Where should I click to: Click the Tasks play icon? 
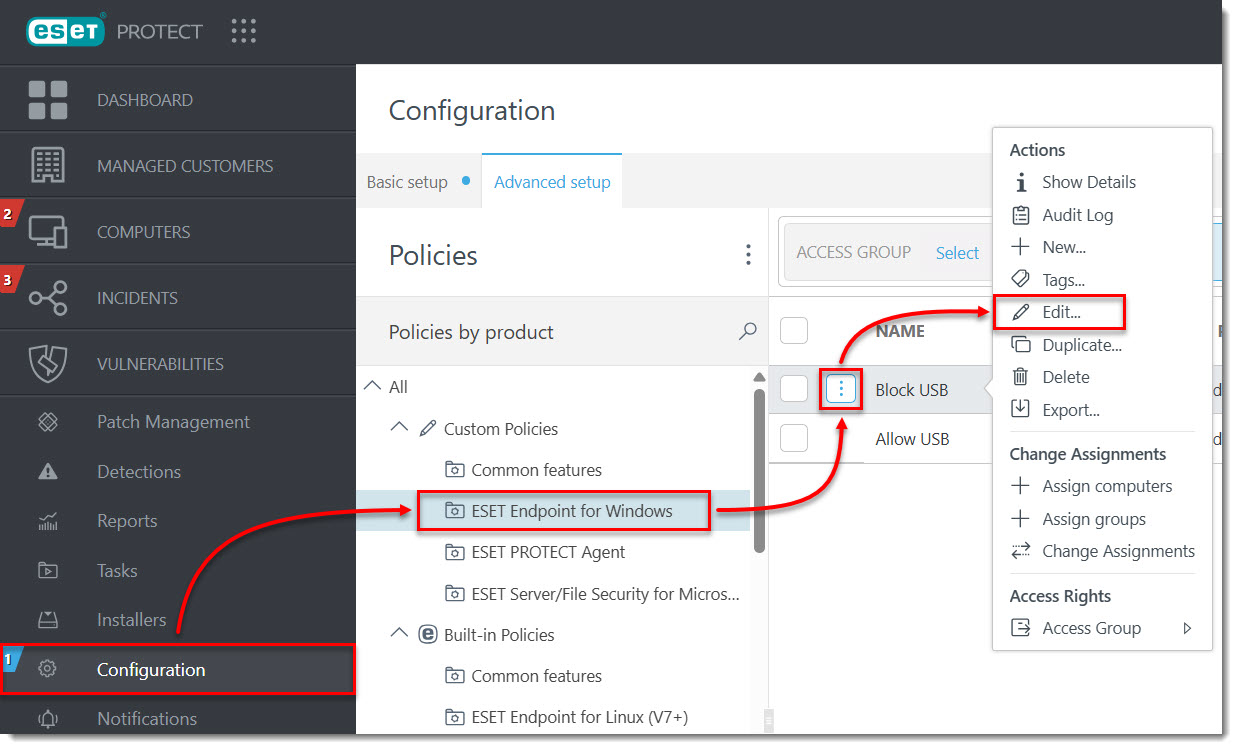point(48,571)
